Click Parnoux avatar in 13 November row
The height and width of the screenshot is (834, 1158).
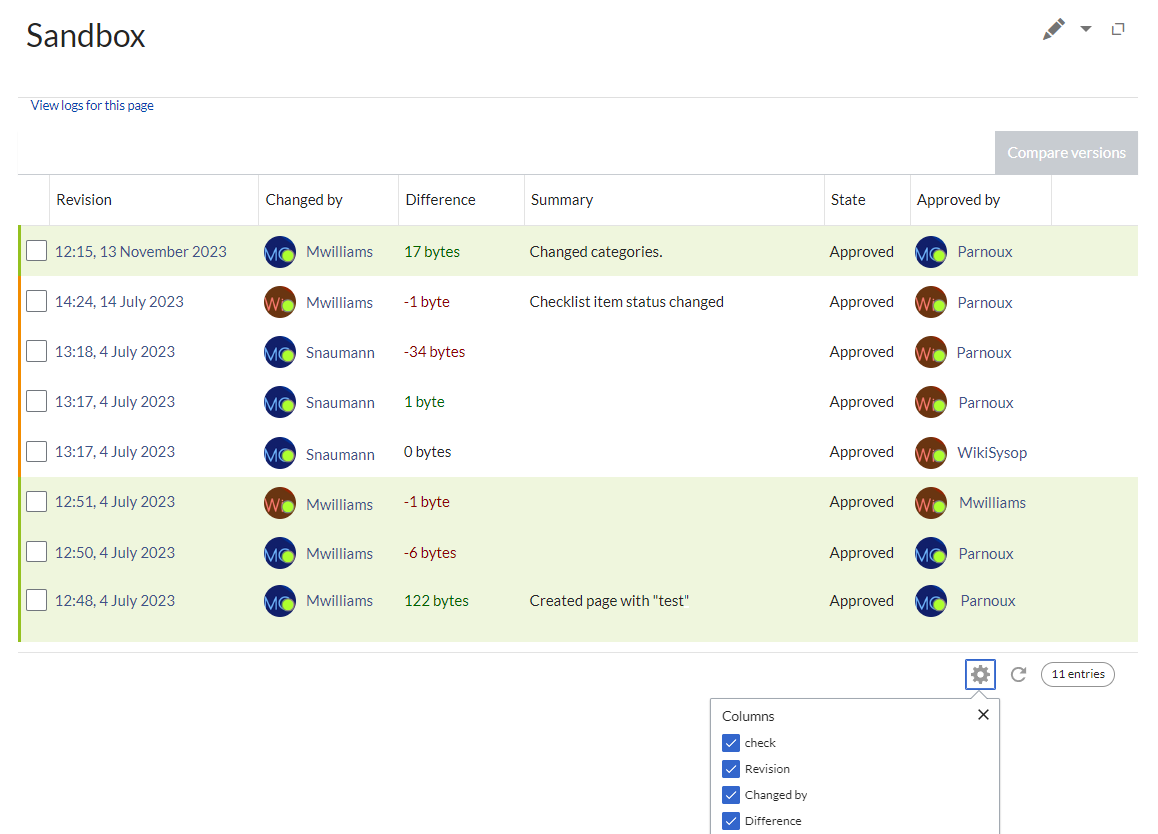[x=931, y=252]
